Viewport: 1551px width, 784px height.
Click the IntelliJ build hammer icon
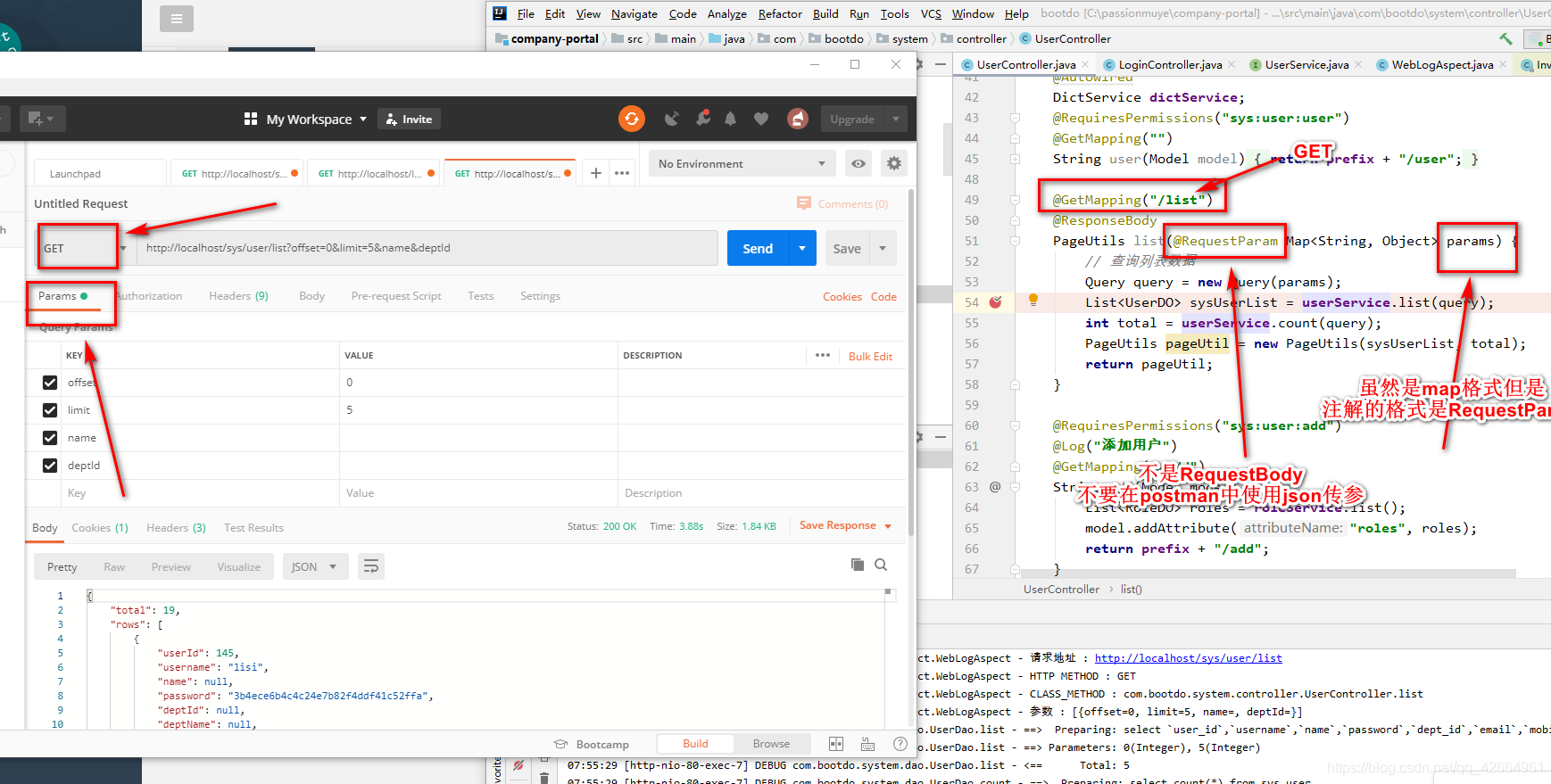click(1505, 38)
